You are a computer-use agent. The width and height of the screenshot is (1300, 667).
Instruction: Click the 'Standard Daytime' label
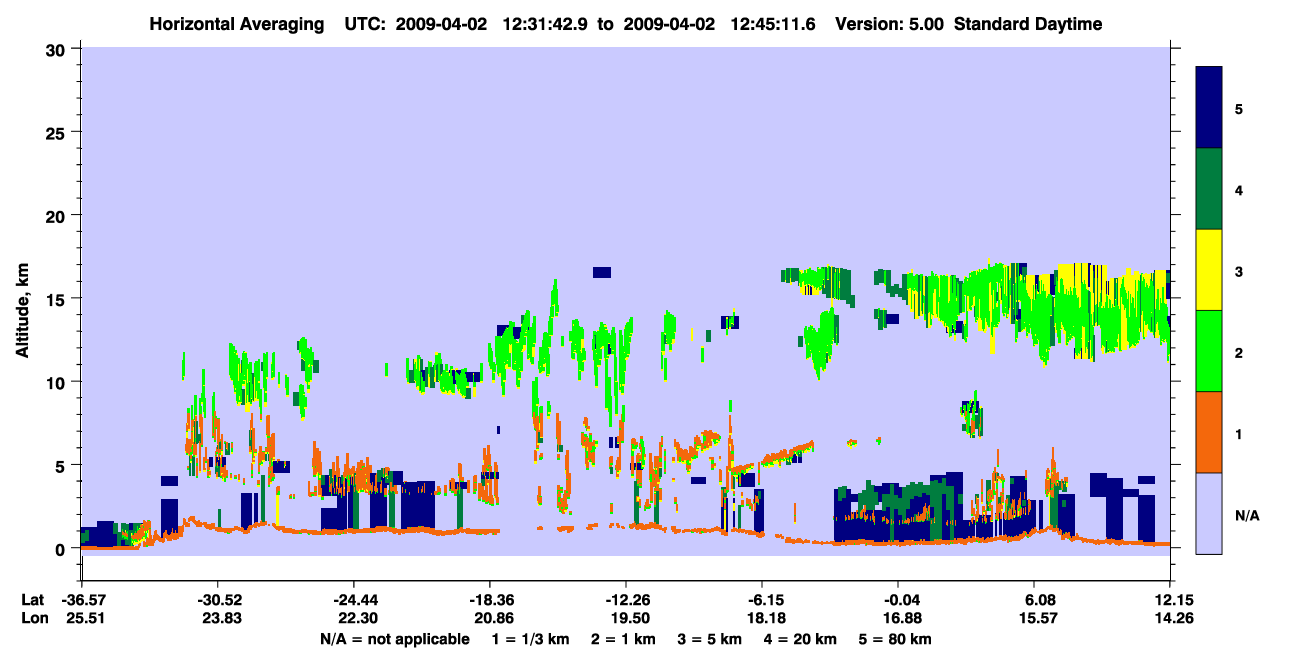[1028, 24]
